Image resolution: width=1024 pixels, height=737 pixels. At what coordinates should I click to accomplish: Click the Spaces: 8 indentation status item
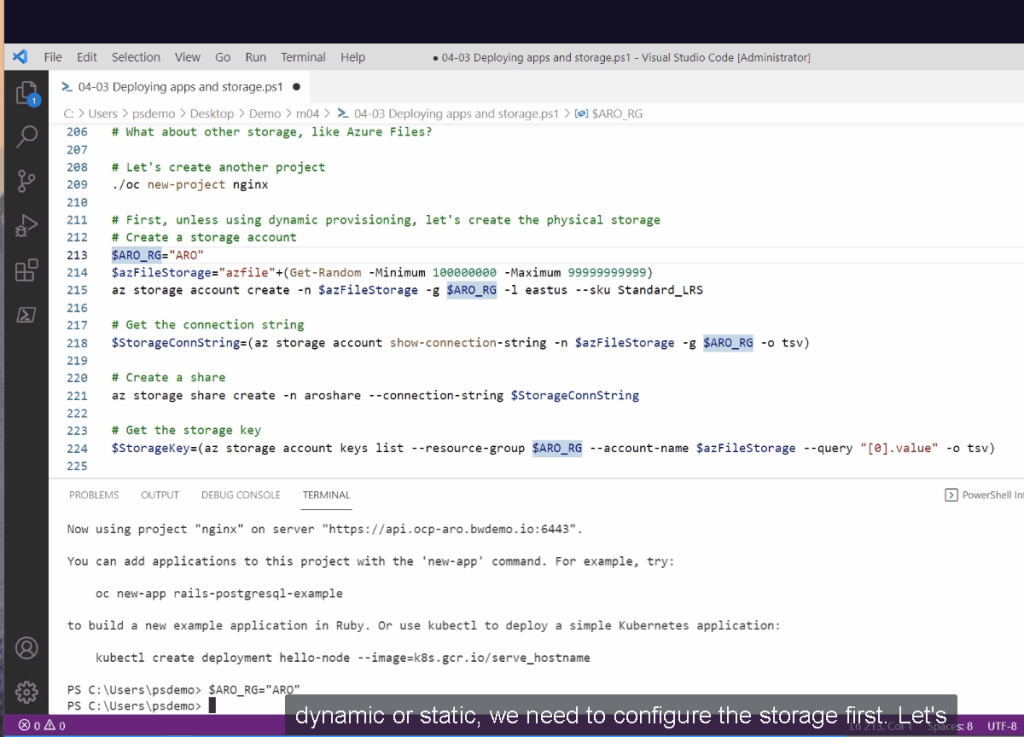[x=950, y=726]
